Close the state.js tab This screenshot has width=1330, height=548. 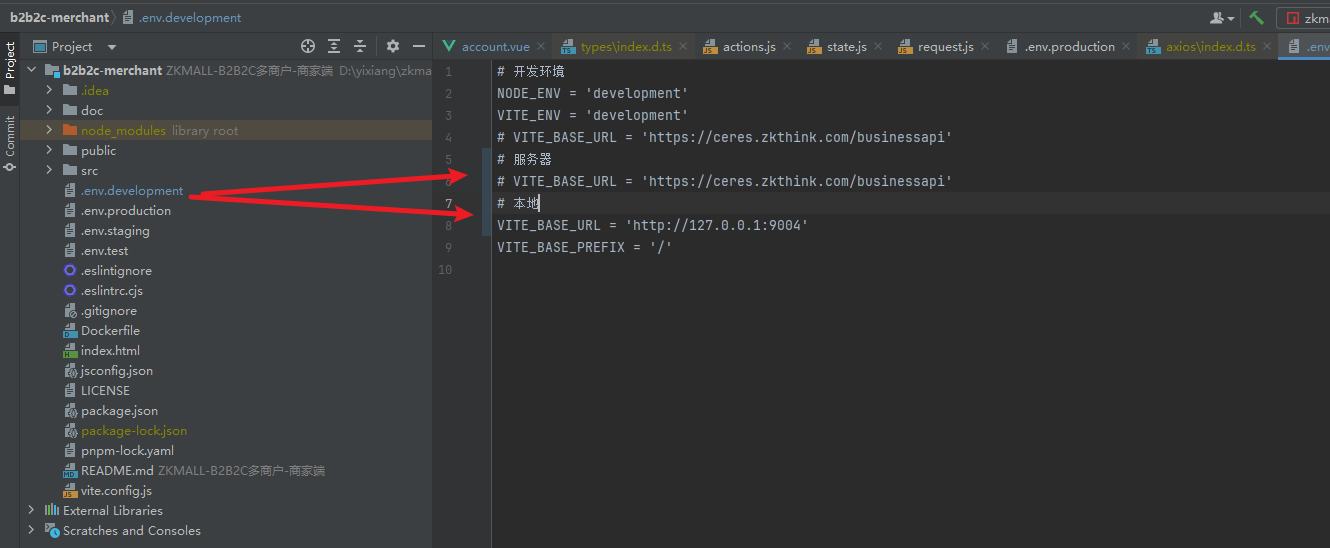(878, 47)
